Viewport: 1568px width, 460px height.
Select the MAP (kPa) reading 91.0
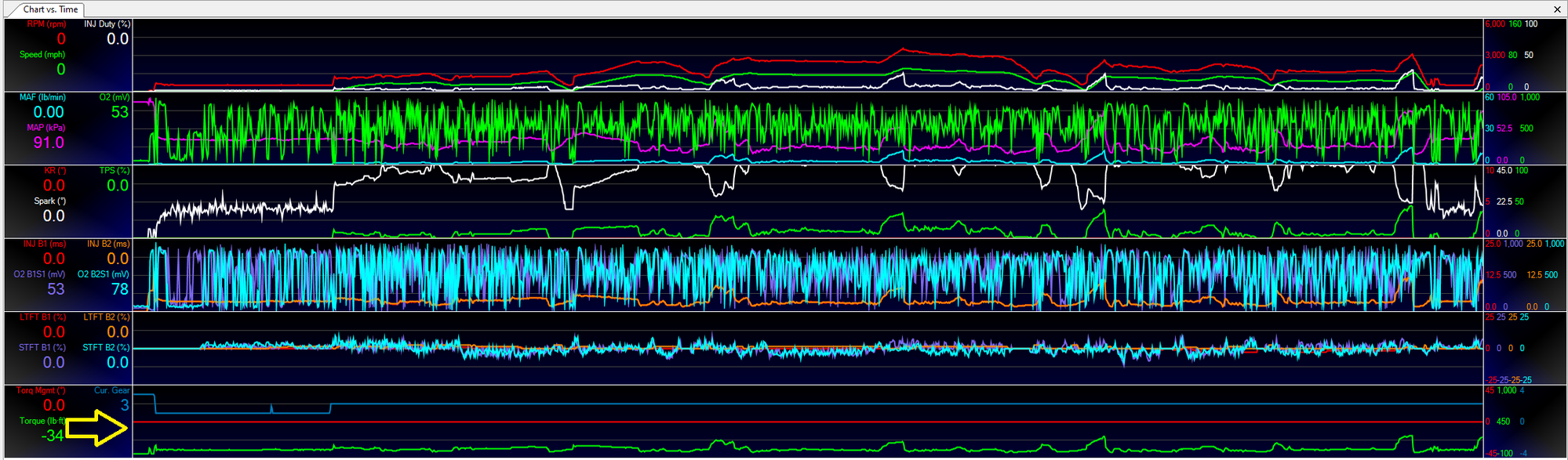49,143
